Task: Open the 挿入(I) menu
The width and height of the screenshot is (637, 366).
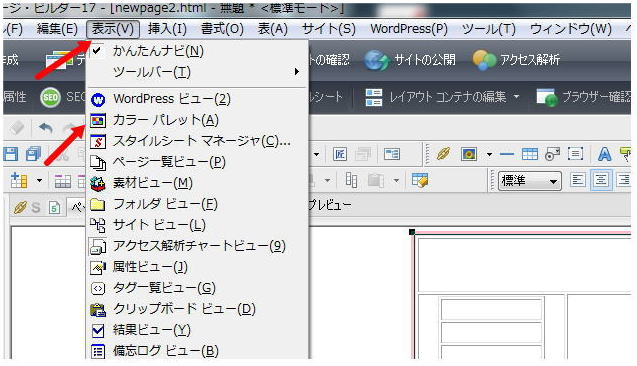Action: [167, 29]
